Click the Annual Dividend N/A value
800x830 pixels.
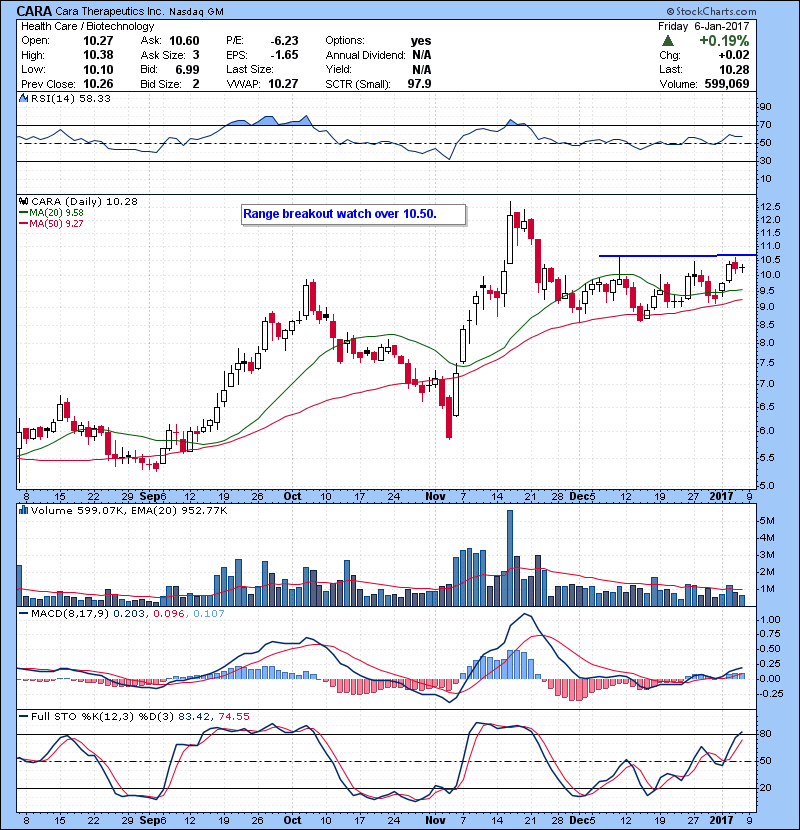coord(421,55)
